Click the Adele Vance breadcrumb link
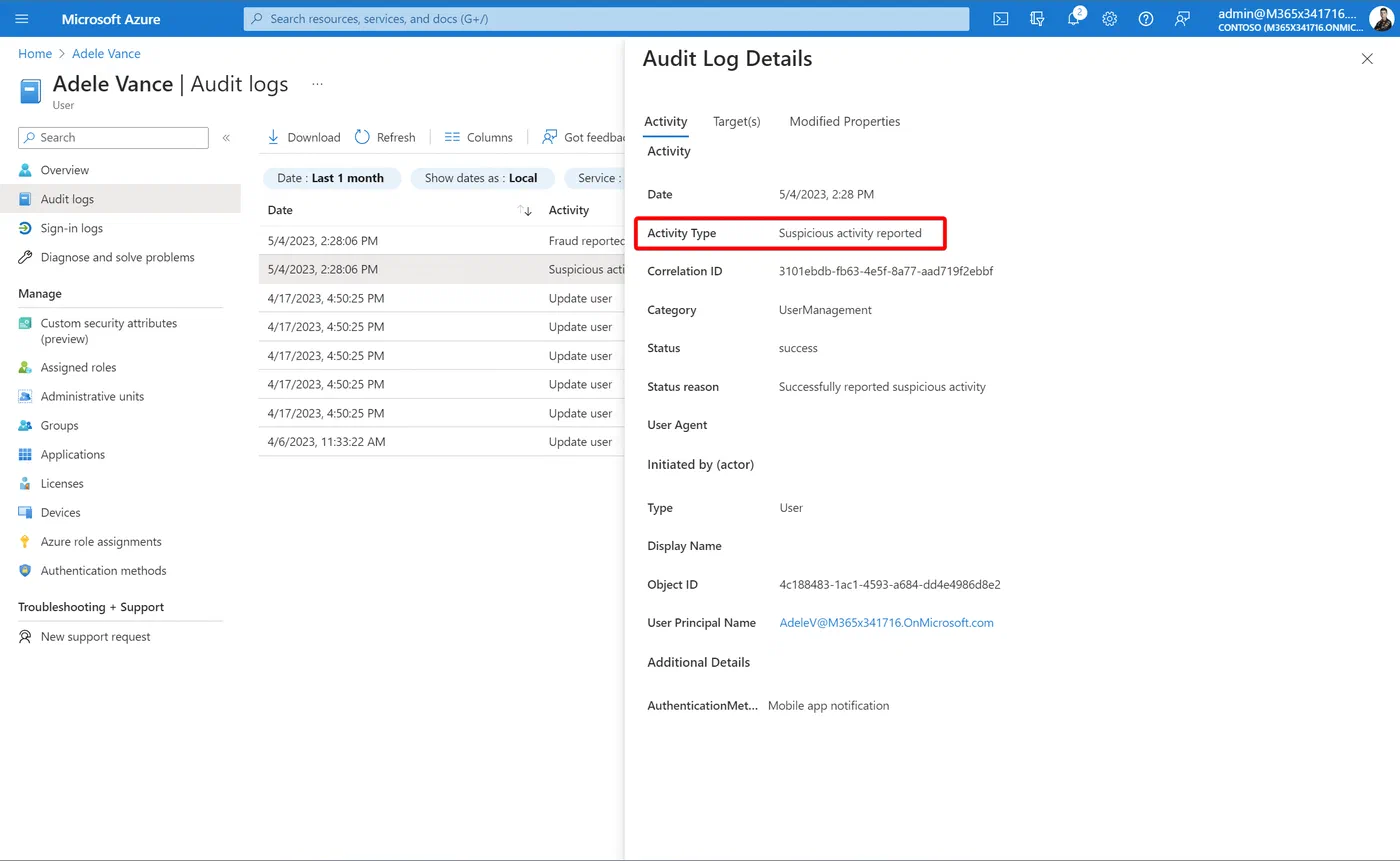 106,53
